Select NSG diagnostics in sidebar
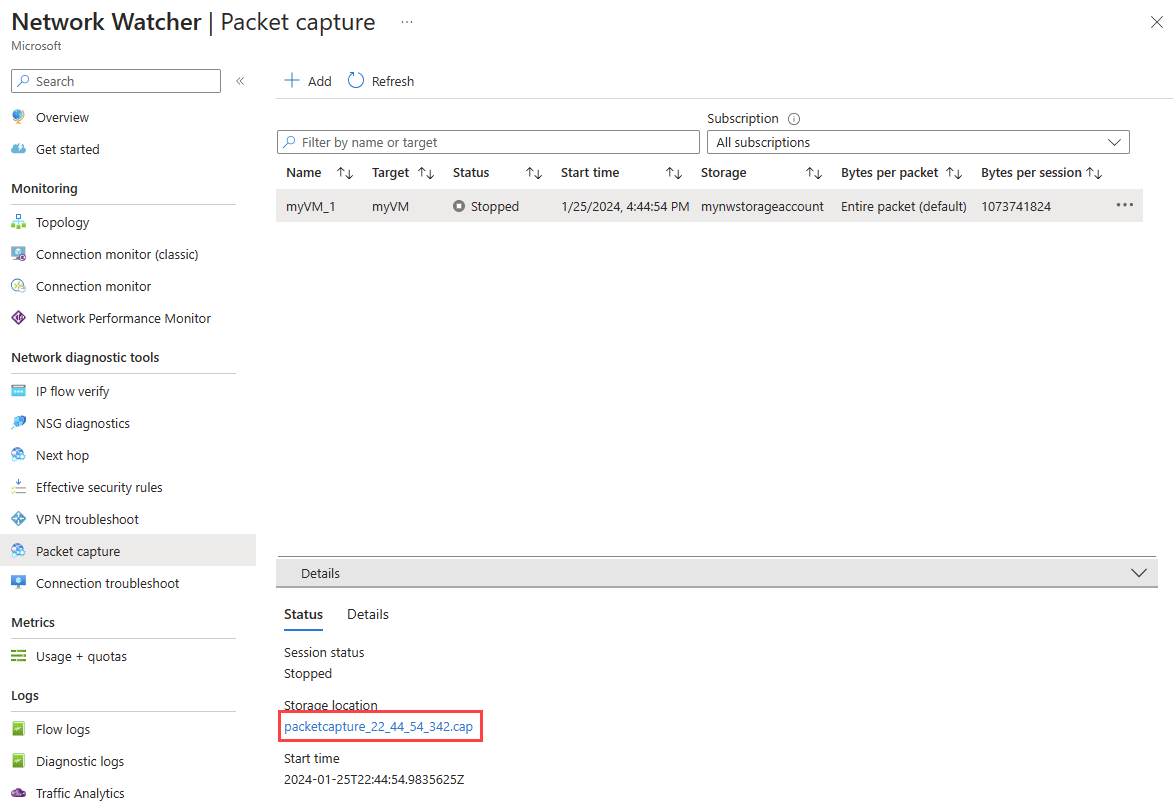This screenshot has height=804, width=1173. click(x=82, y=423)
